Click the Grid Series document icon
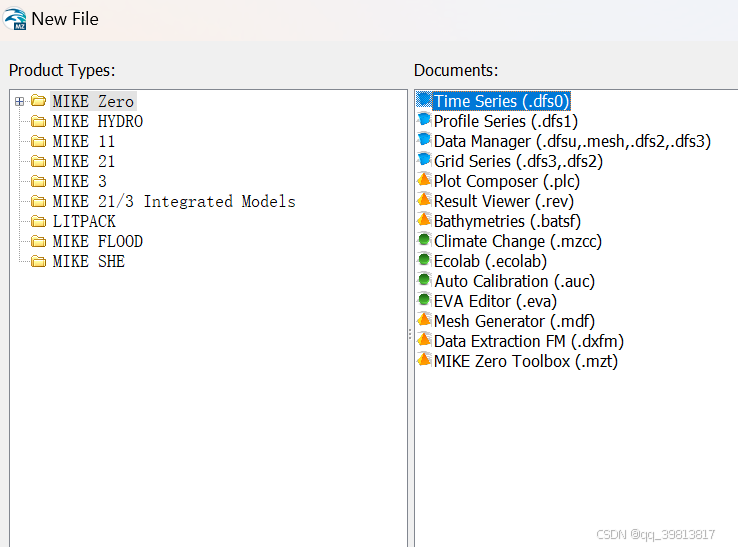Screen dimensions: 738x547 (424, 160)
